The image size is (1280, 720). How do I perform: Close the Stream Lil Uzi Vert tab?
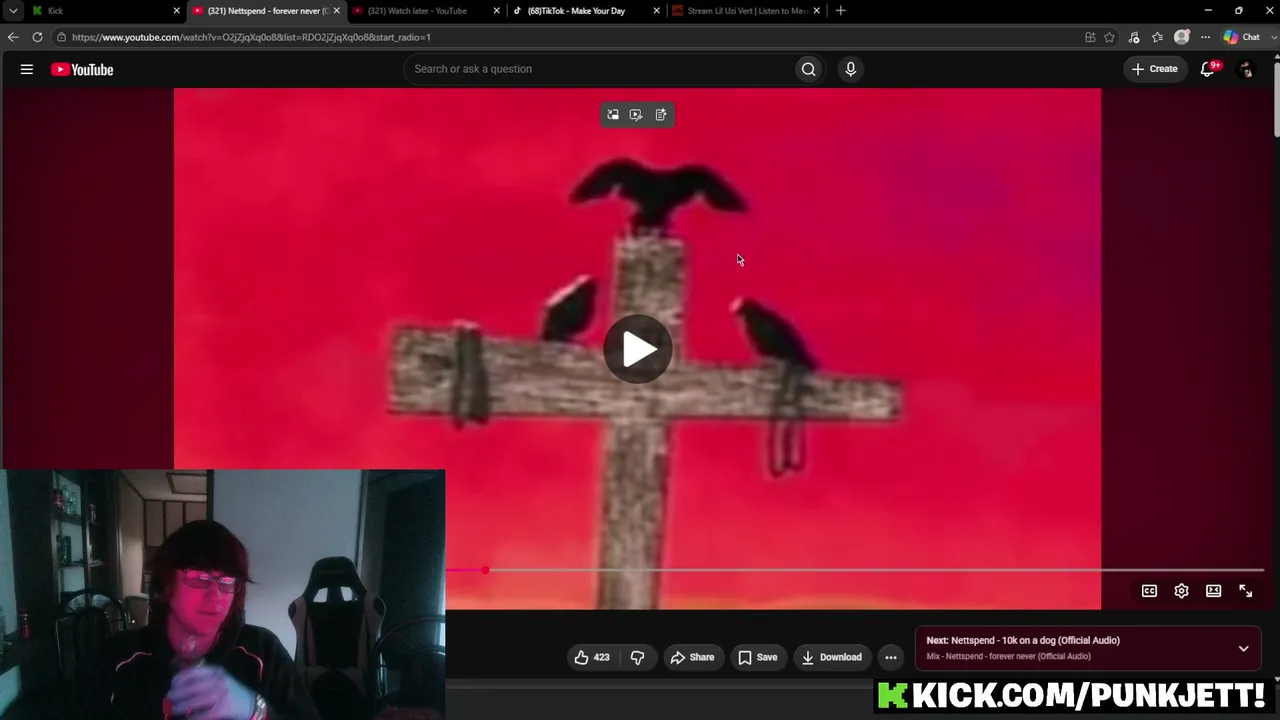tap(816, 11)
